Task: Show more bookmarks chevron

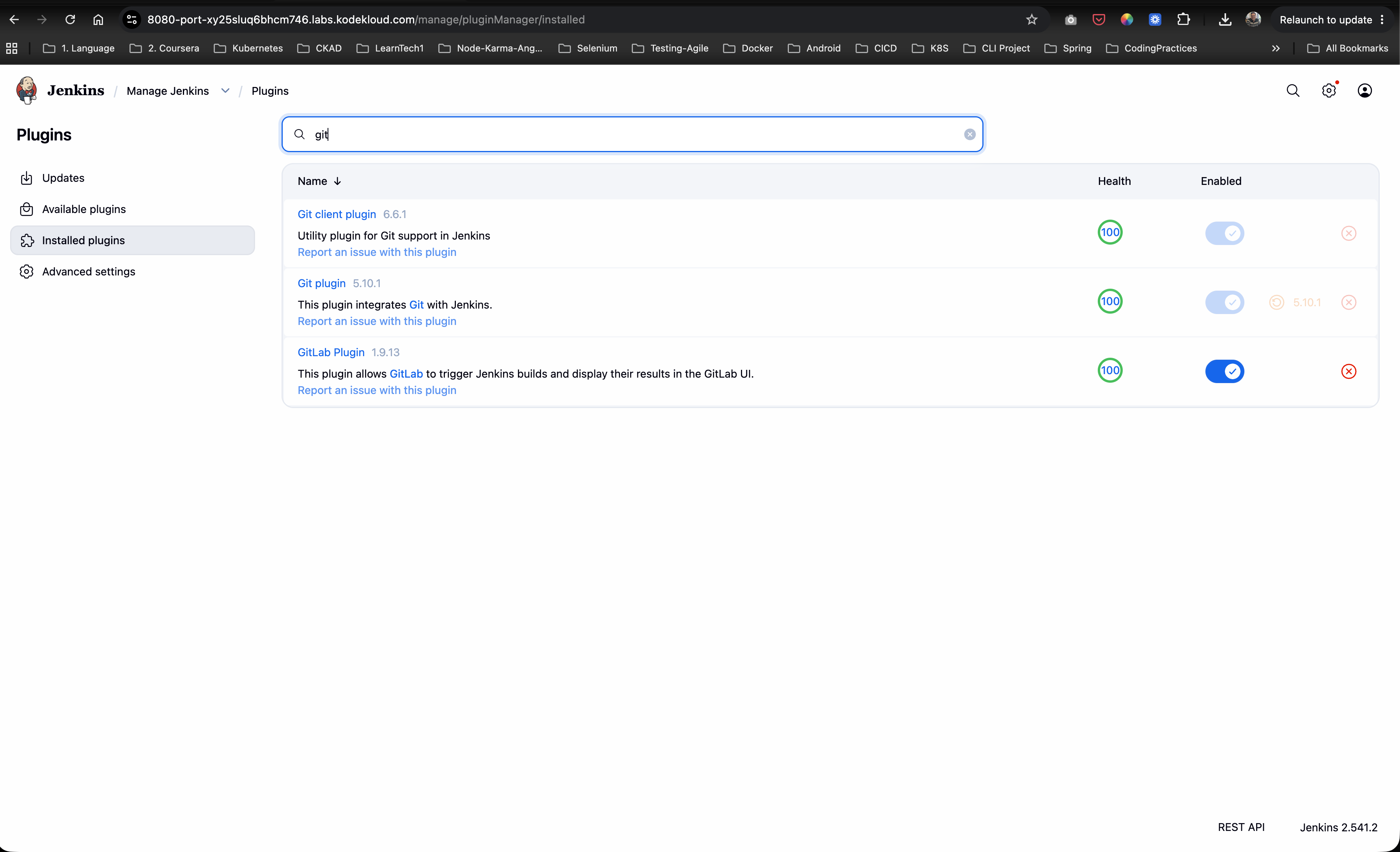Action: pos(1276,48)
